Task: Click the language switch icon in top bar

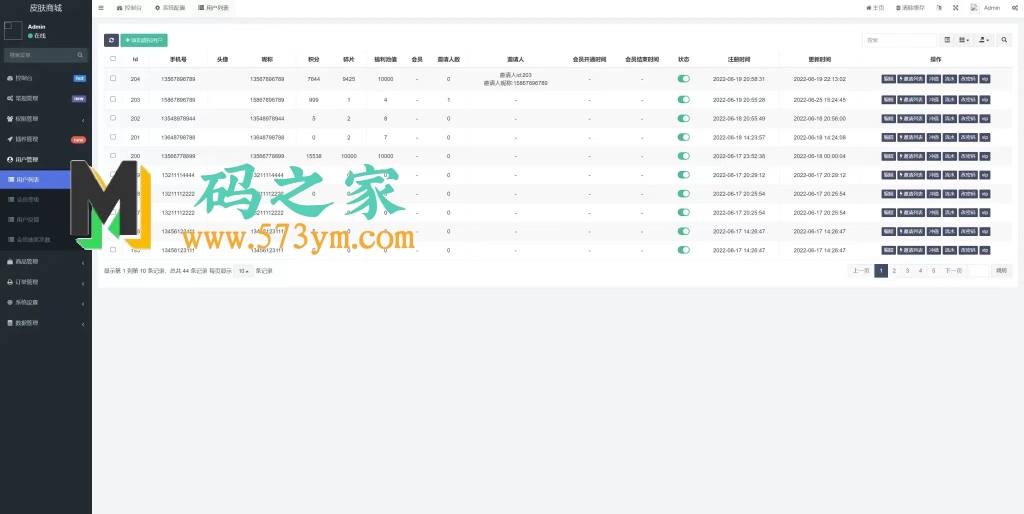Action: coord(938,8)
